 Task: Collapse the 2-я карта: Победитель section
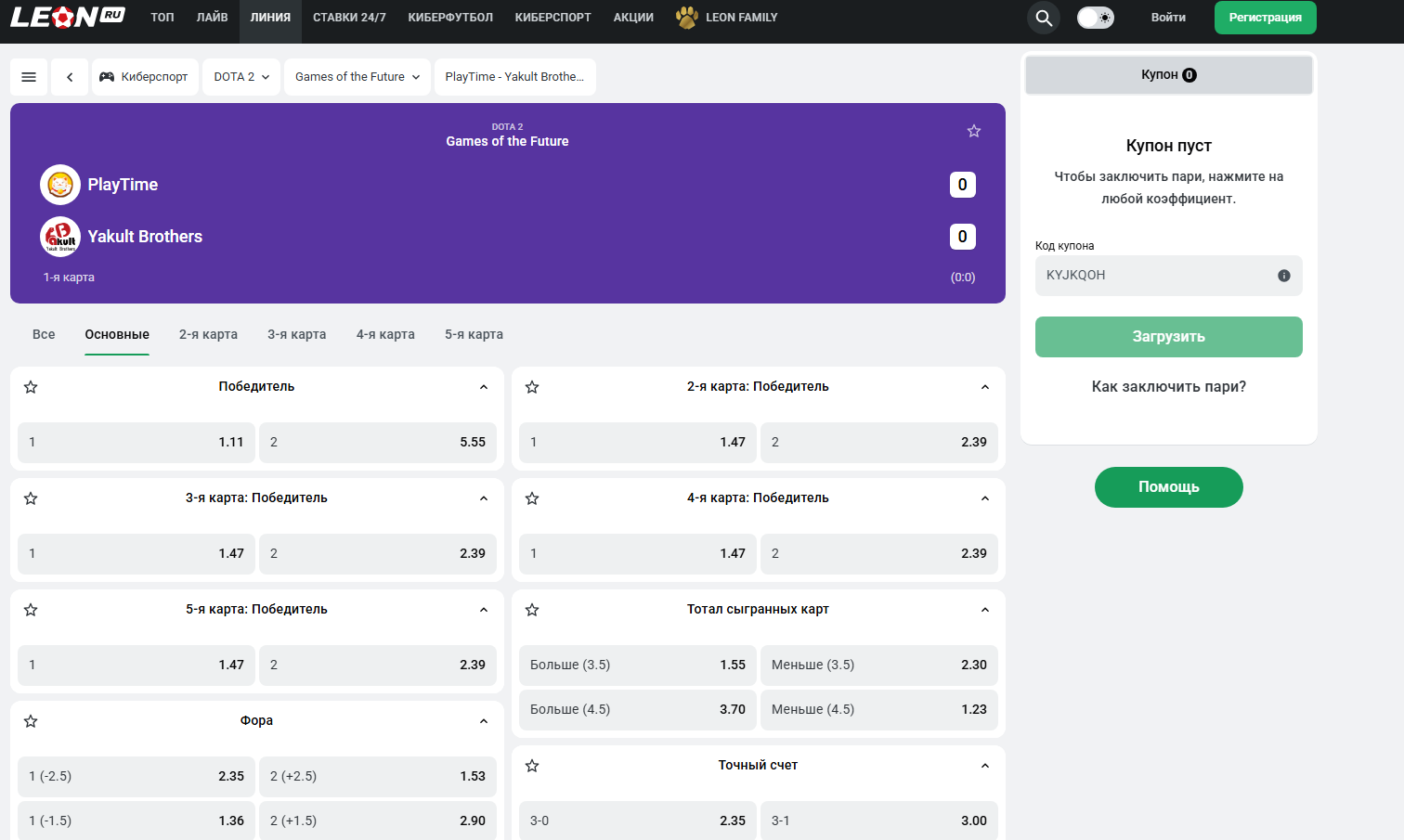click(x=985, y=387)
